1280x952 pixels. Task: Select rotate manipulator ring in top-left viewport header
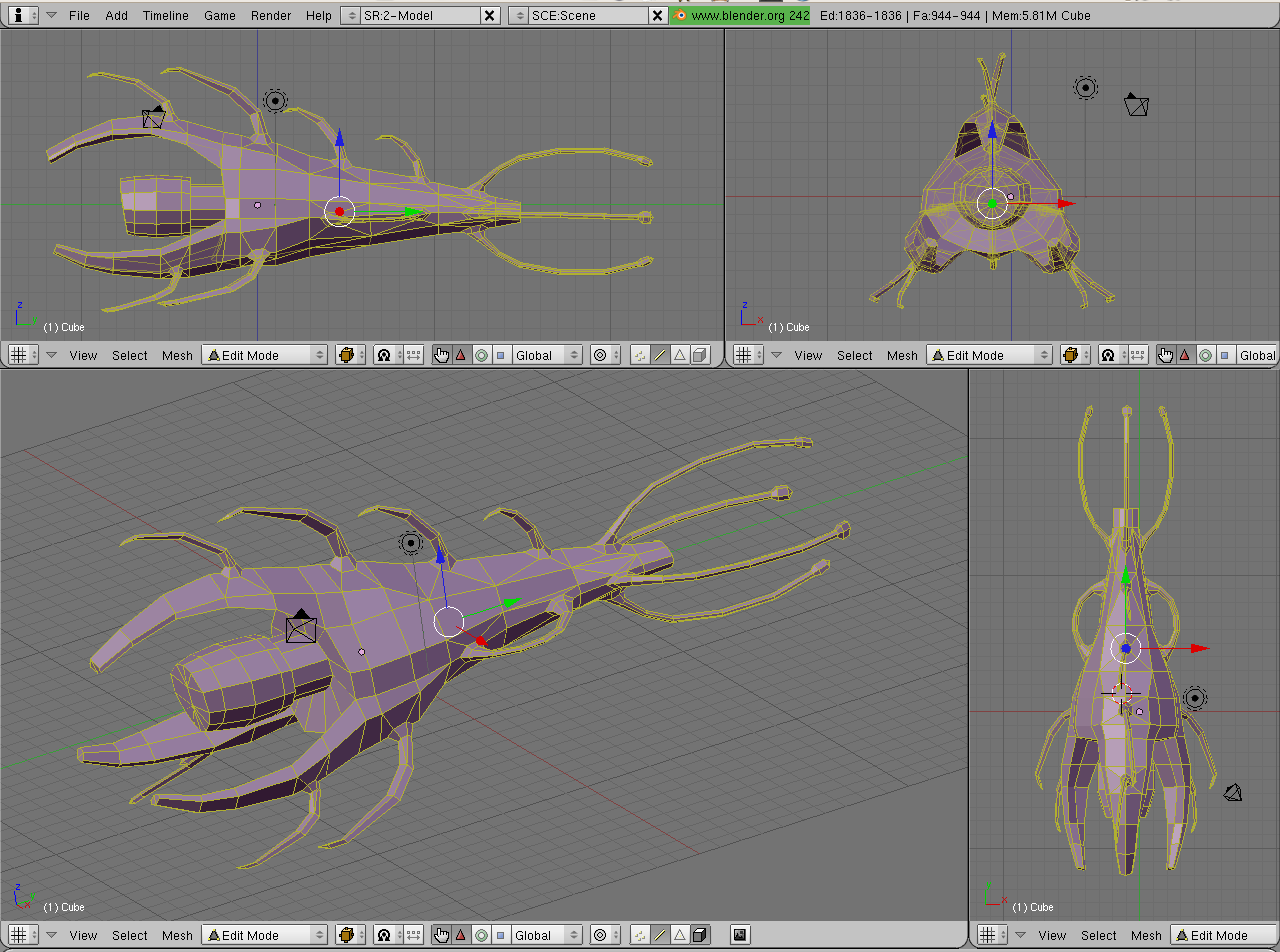pos(481,355)
